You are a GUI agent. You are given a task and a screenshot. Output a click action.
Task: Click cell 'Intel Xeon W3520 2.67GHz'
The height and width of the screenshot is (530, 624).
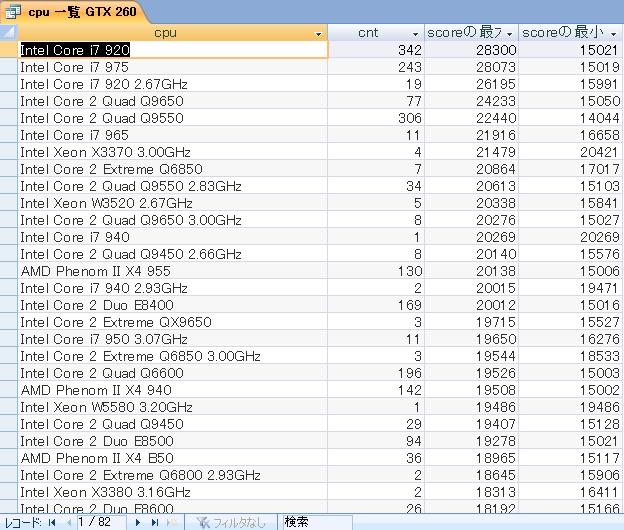(173, 203)
